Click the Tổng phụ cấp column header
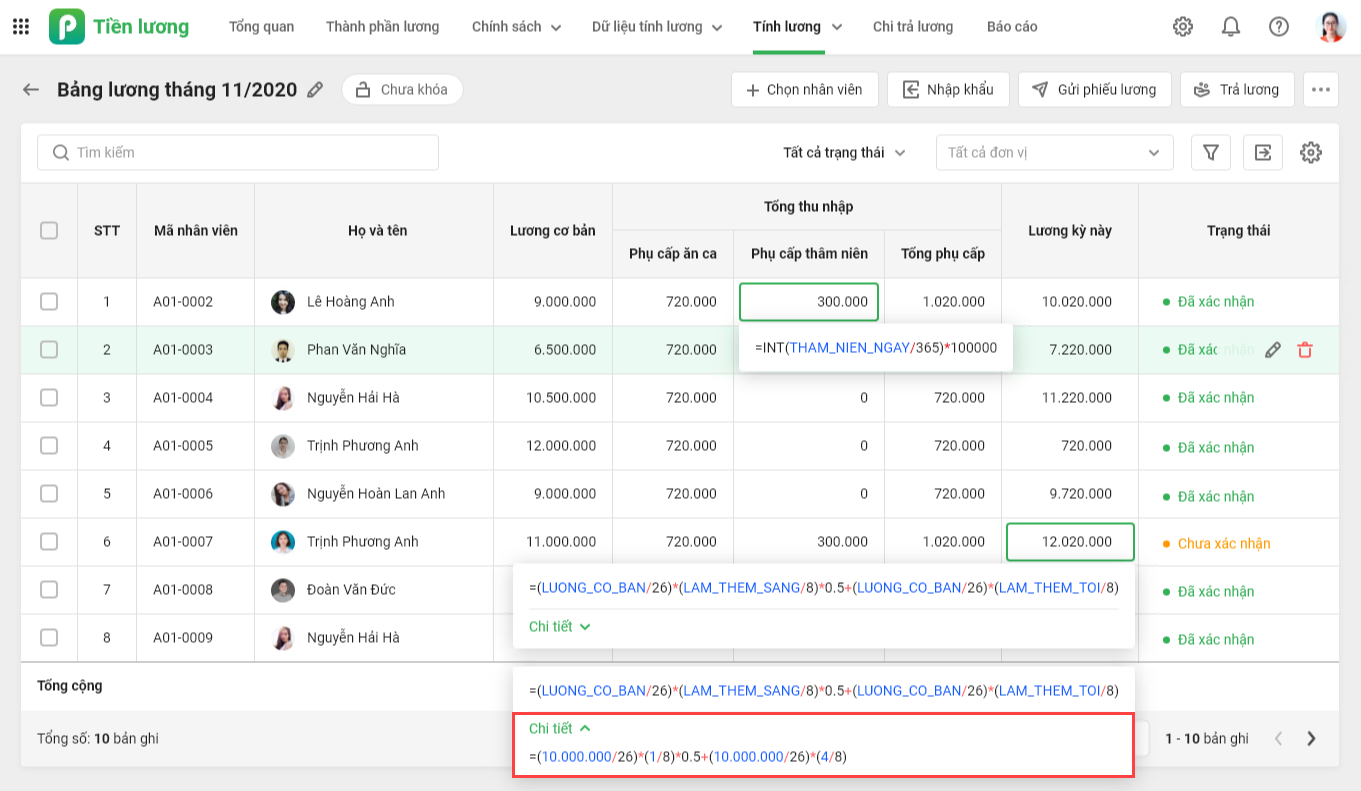This screenshot has height=791, width=1361. click(943, 254)
